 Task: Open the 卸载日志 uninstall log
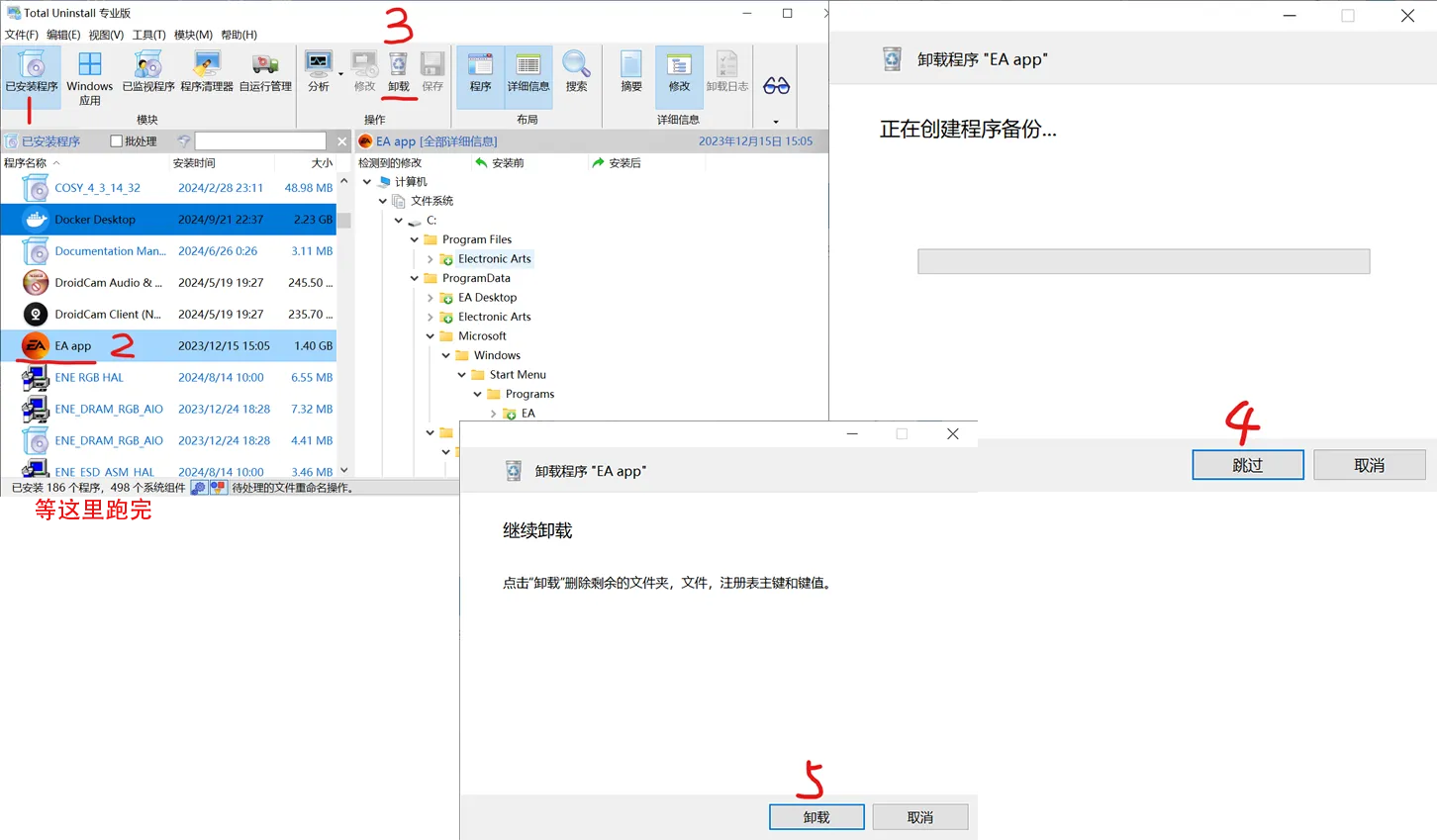(727, 72)
